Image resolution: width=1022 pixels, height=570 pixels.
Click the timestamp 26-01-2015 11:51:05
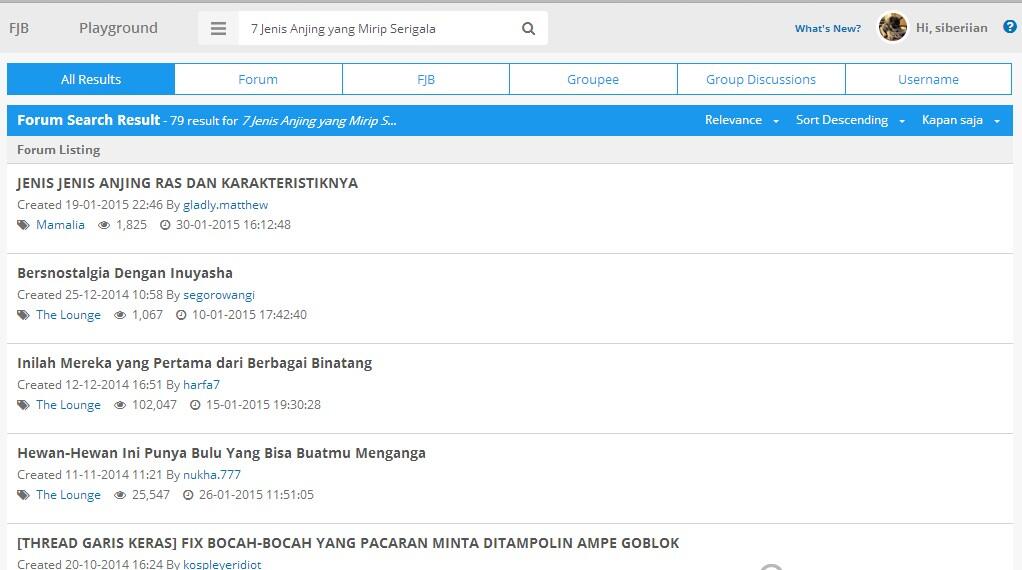point(256,494)
